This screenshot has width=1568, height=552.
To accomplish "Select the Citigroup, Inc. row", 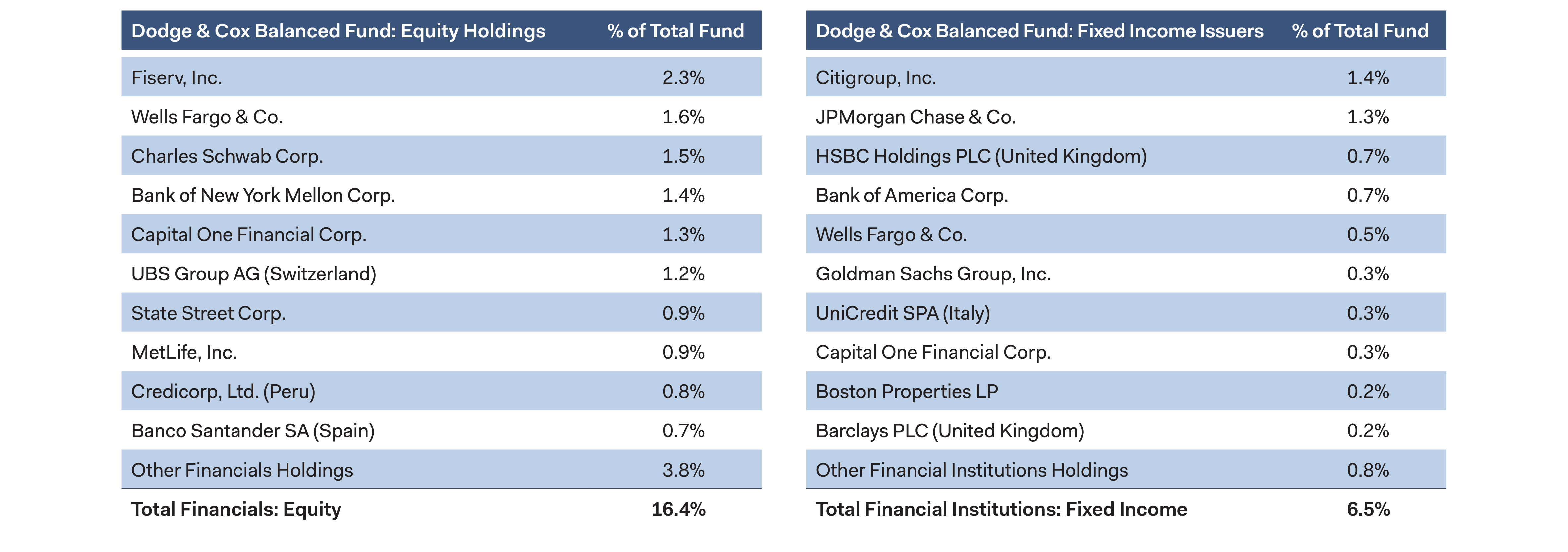I will click(x=875, y=78).
